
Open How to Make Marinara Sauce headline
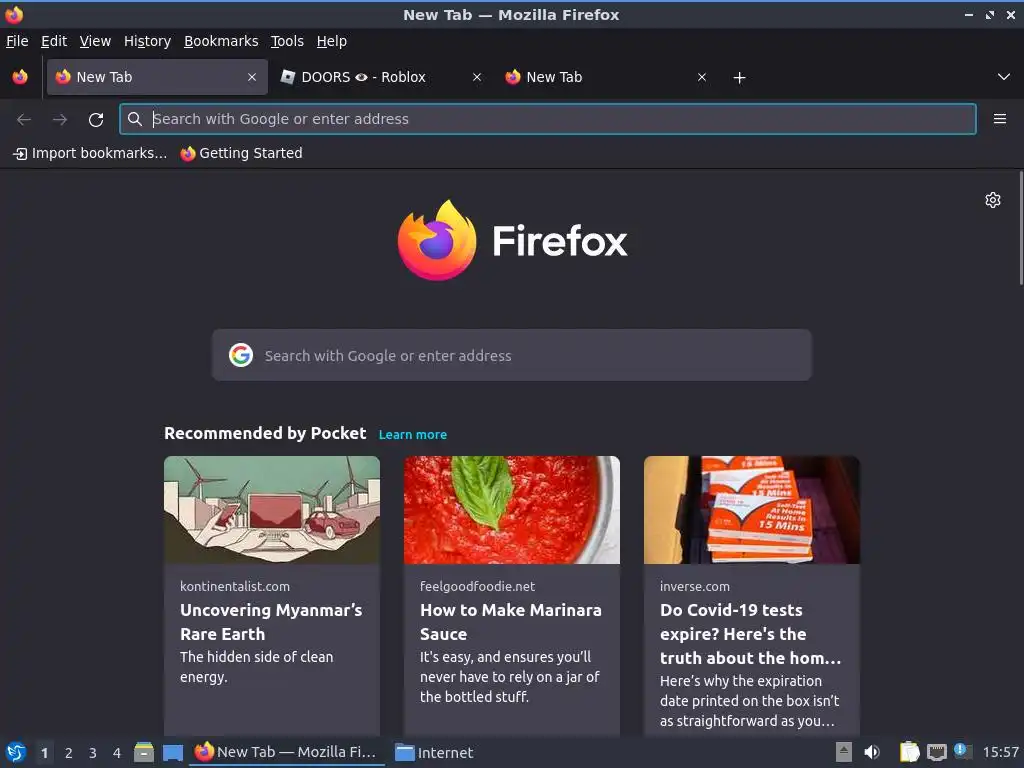pos(511,622)
